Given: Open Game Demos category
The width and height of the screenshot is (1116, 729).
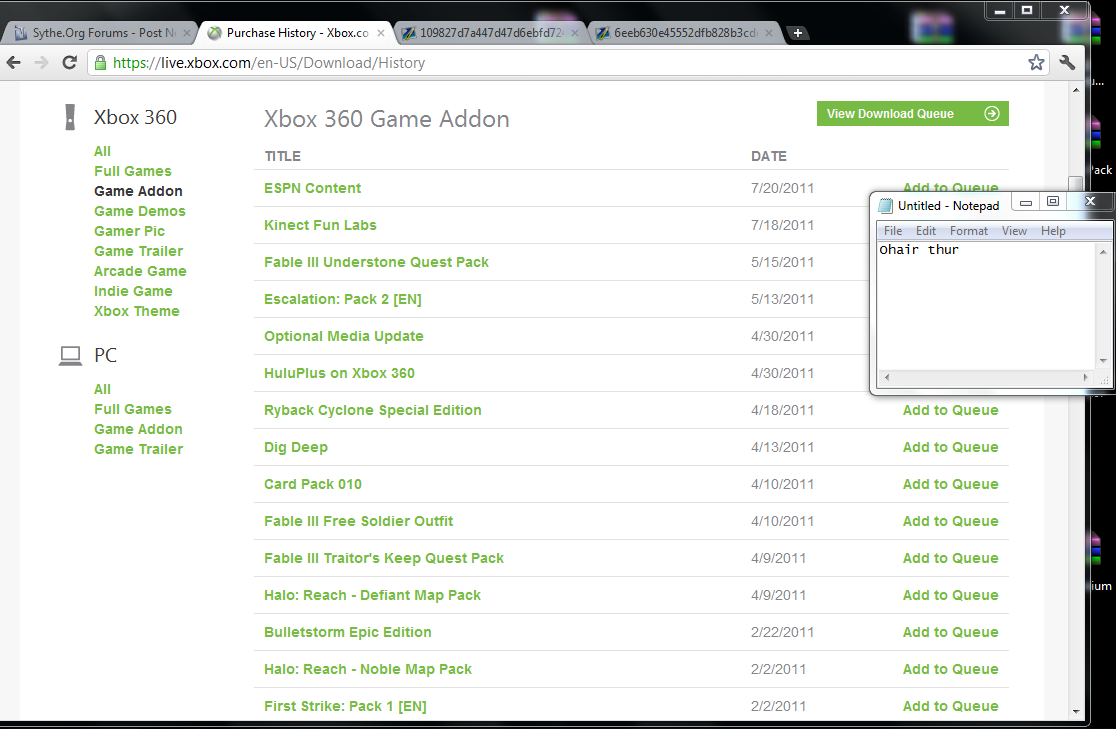Looking at the screenshot, I should pyautogui.click(x=140, y=211).
